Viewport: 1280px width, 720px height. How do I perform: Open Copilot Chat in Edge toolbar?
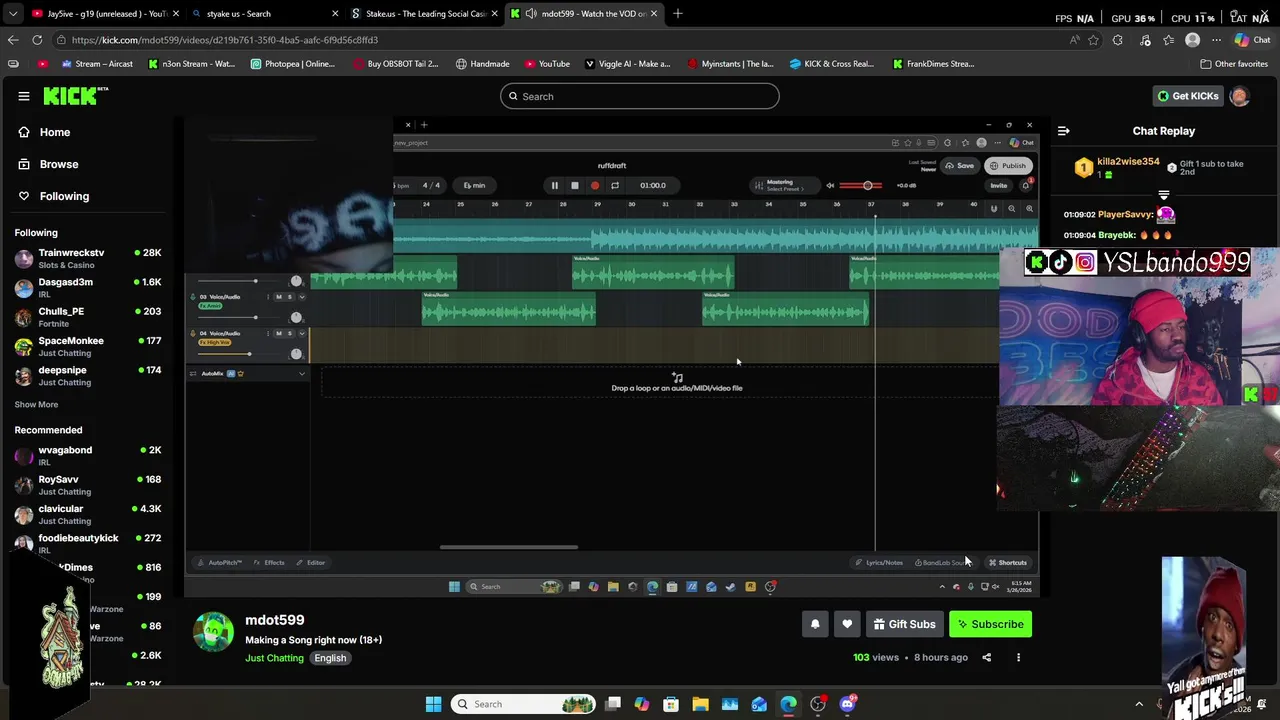[x=1252, y=40]
